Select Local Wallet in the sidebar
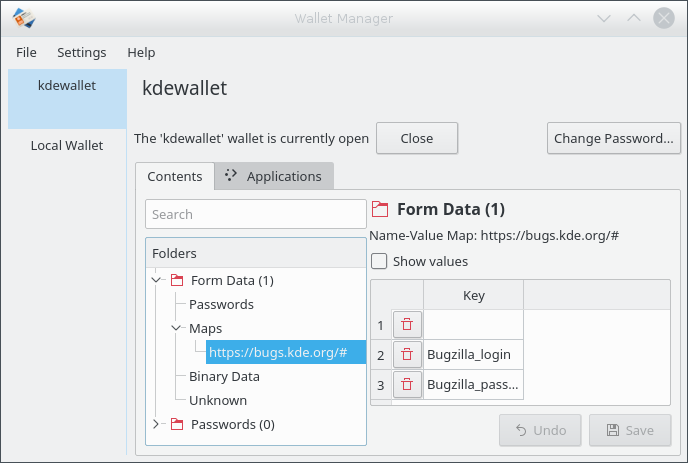 67,145
